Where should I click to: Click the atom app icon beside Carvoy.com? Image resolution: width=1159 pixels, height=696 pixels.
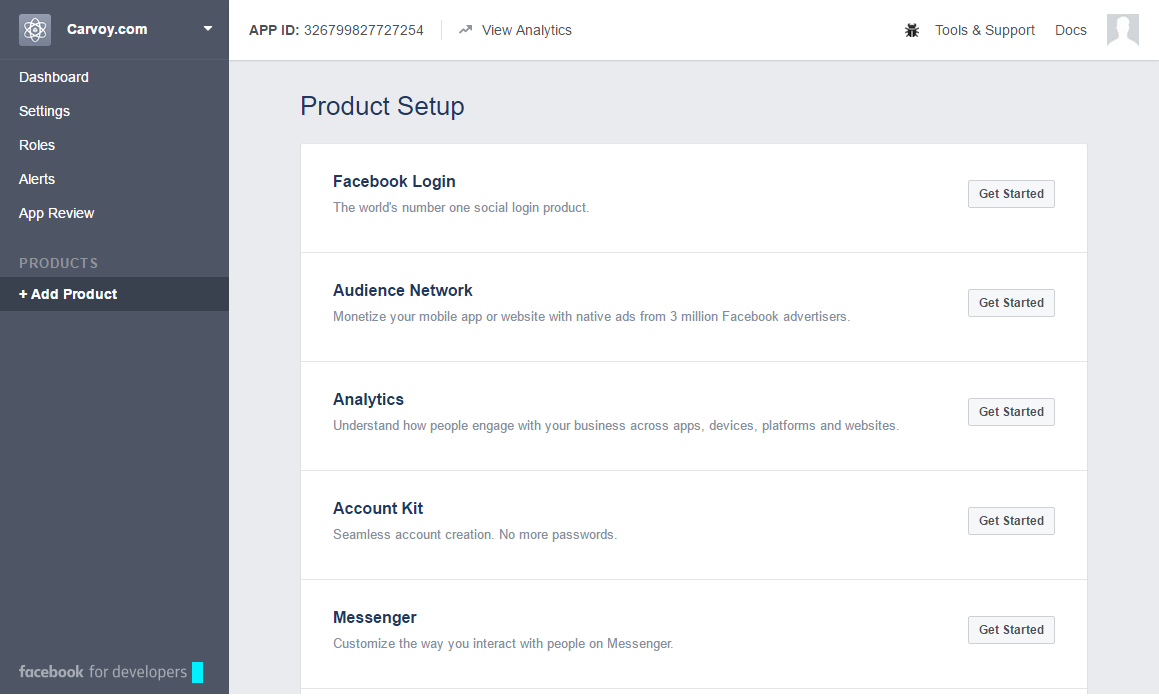pyautogui.click(x=34, y=29)
